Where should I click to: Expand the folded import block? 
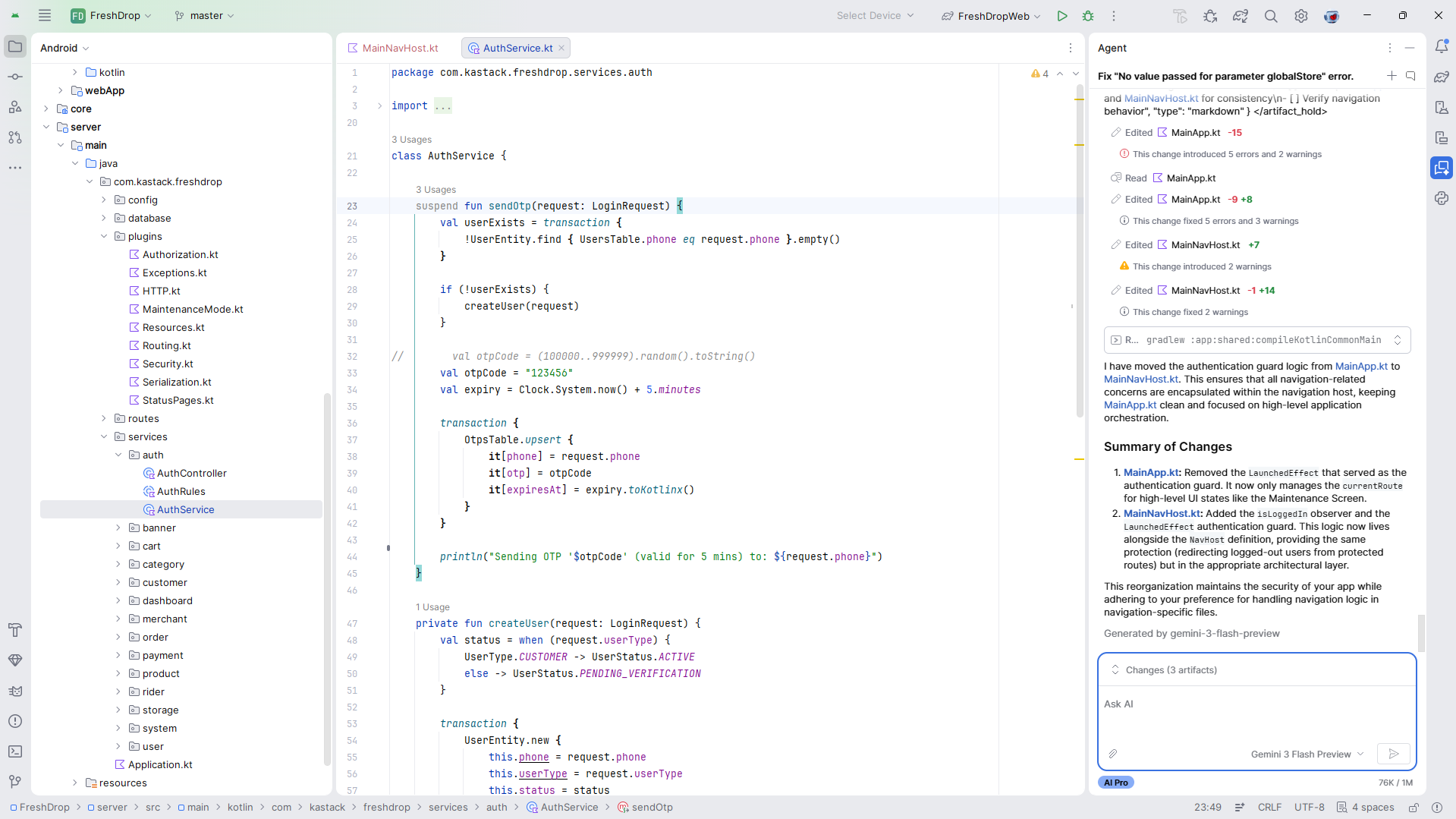[x=379, y=106]
